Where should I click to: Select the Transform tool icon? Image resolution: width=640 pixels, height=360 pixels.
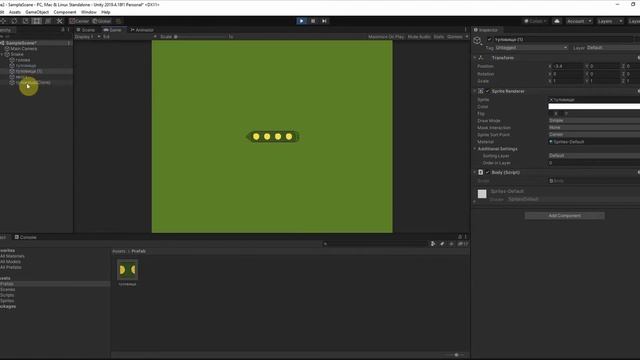click(48, 21)
